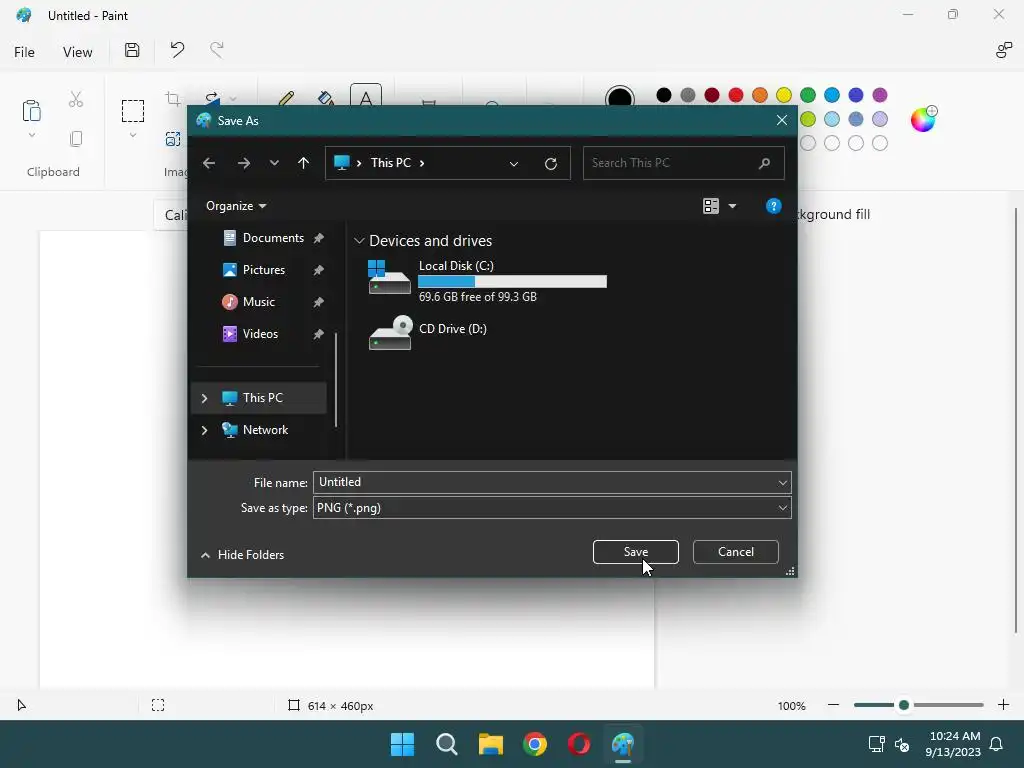Image resolution: width=1024 pixels, height=768 pixels.
Task: Open Edit colors wheel in Paint
Action: pyautogui.click(x=923, y=120)
